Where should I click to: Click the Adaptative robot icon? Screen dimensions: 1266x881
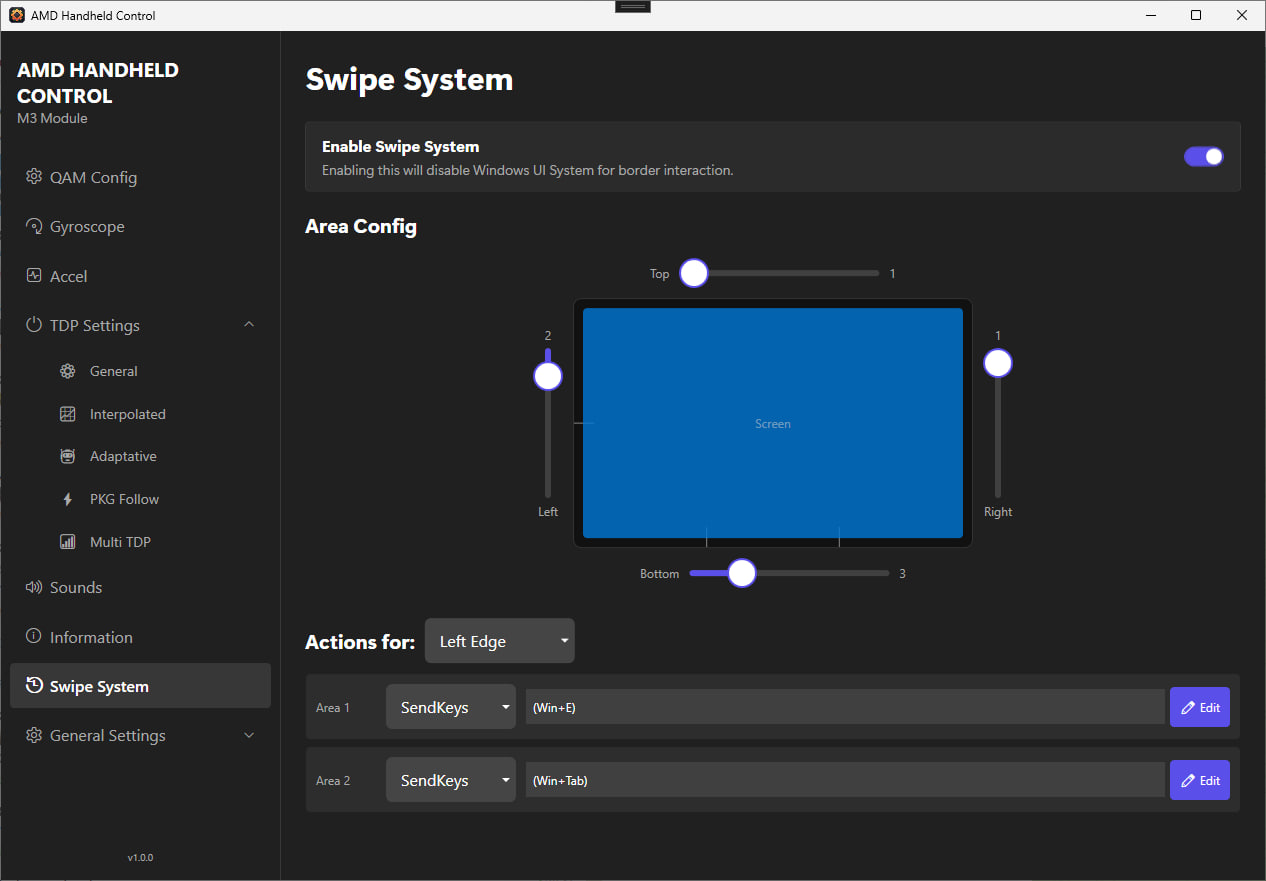click(68, 456)
